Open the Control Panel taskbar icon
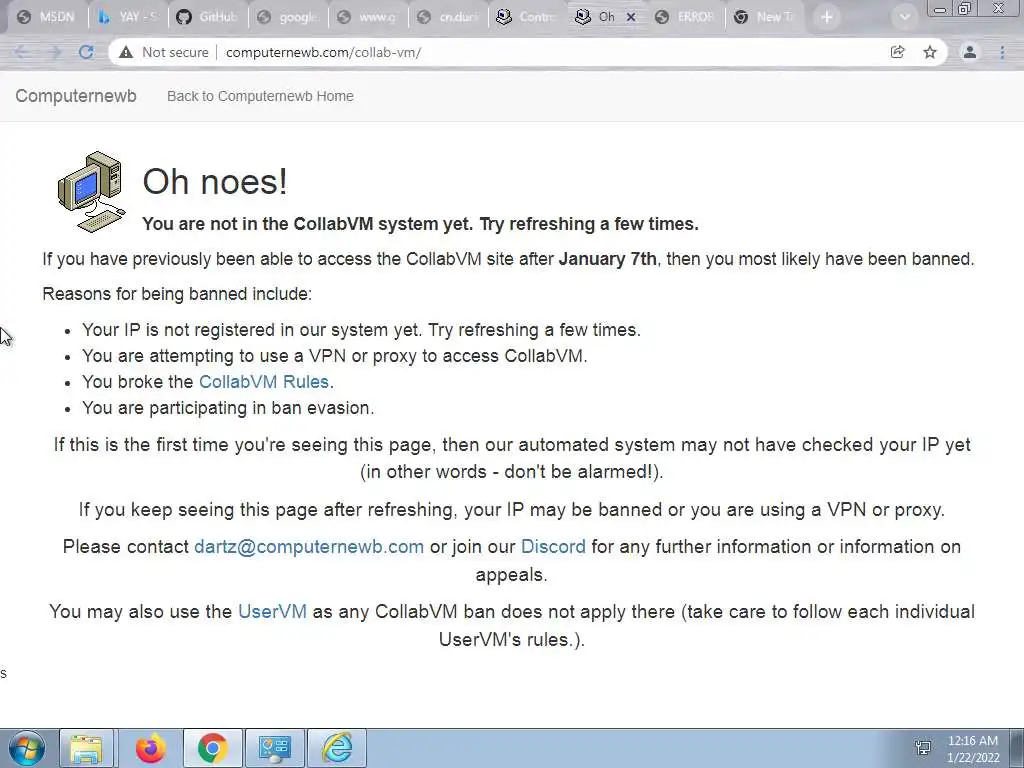Screen dimensions: 1024x768 274,748
